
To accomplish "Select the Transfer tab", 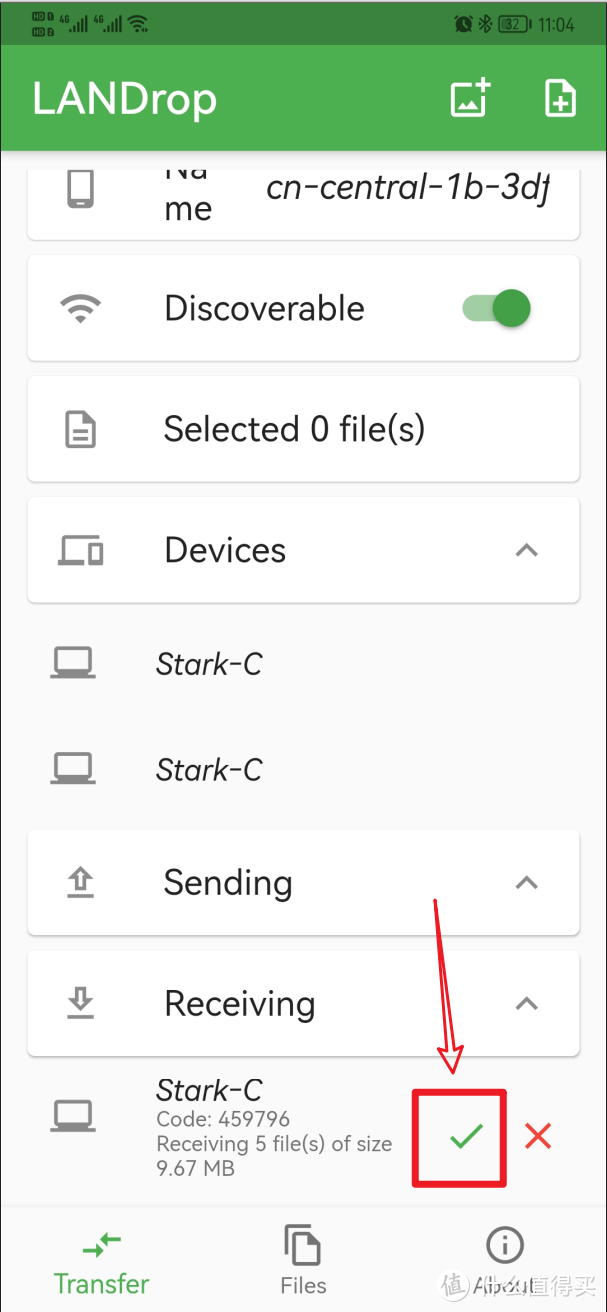I will coord(101,1260).
